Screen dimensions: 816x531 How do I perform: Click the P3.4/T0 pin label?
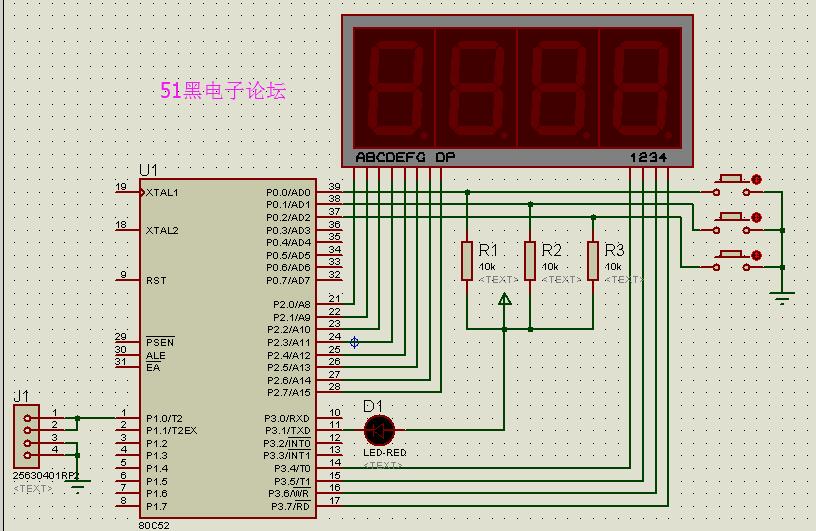click(x=292, y=469)
